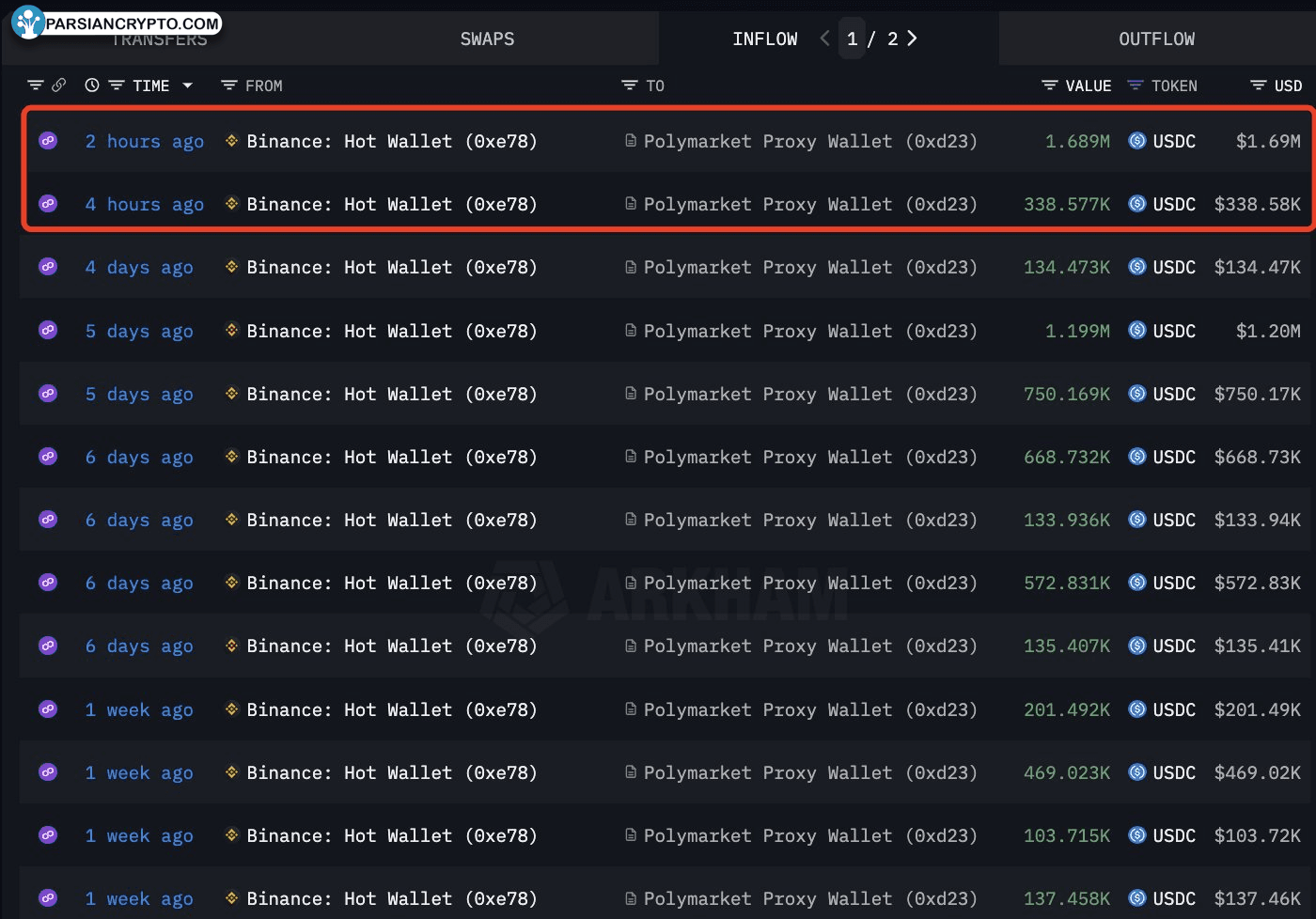Filter by the TOKEN column
Screen dimensions: 1316x919
pos(1136,86)
